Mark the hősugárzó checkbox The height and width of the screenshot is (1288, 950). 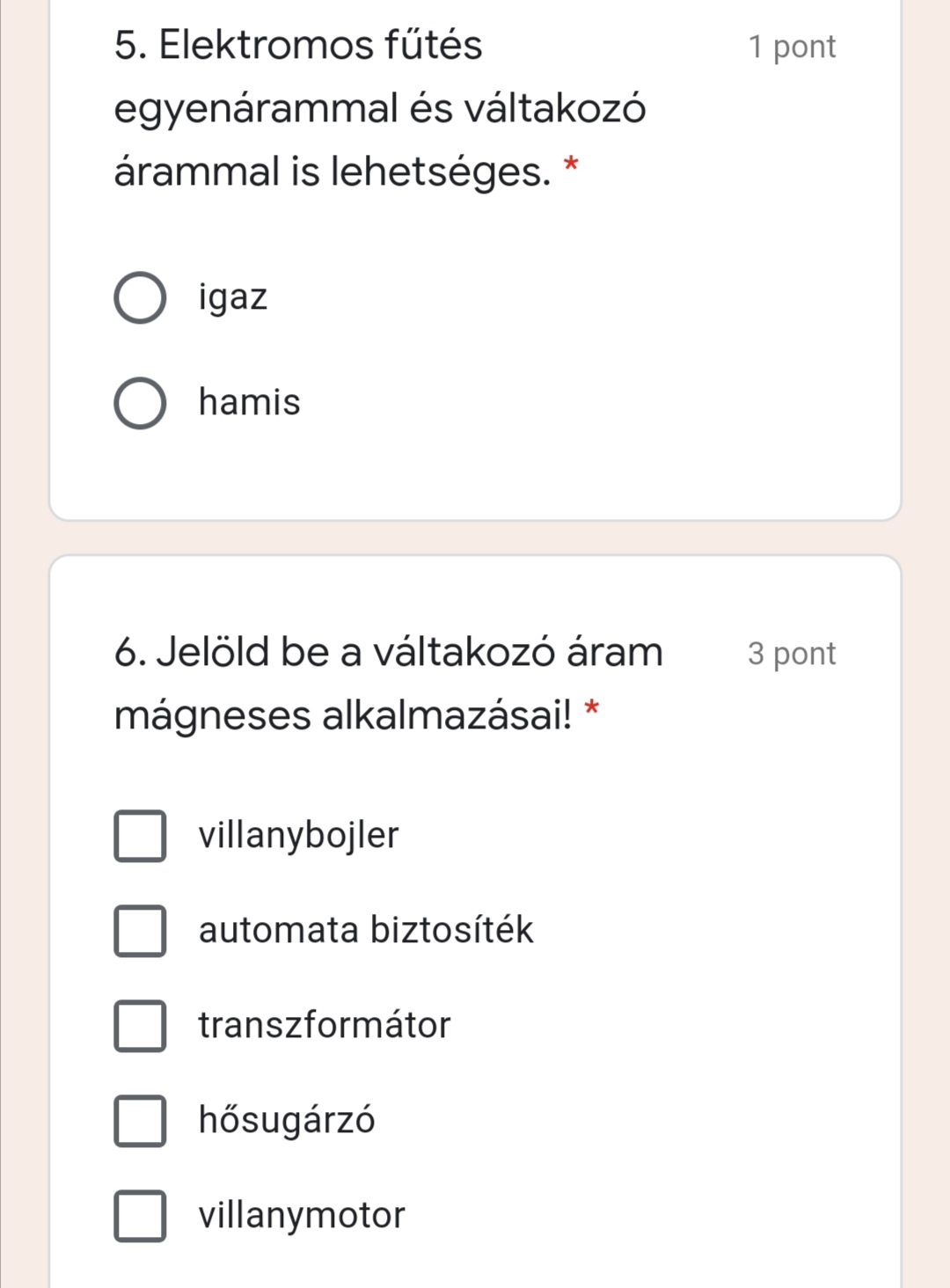[140, 1121]
